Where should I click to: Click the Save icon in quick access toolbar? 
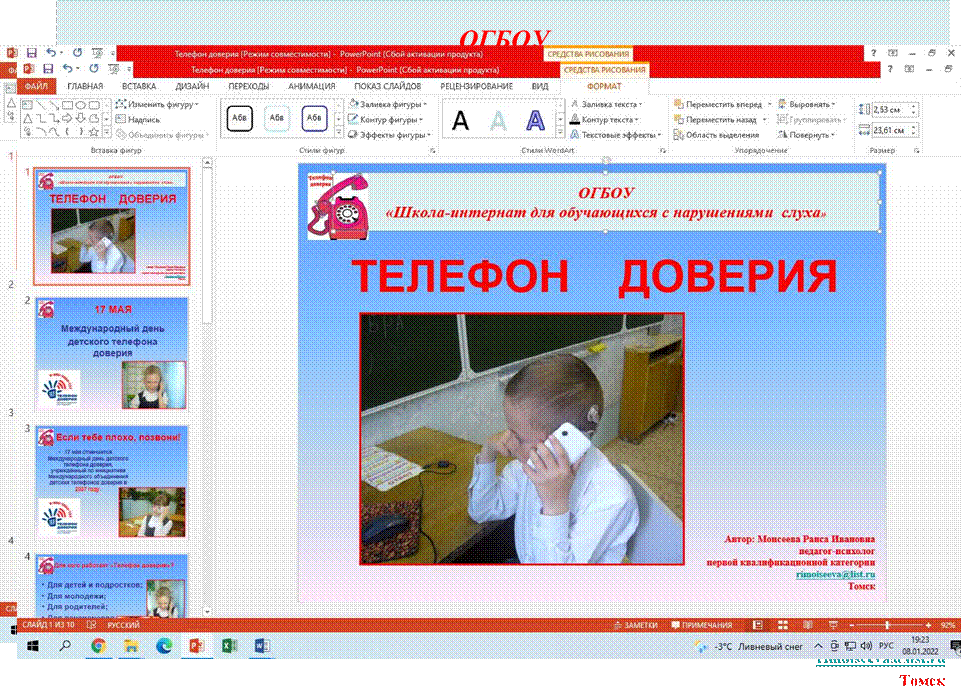click(x=32, y=69)
